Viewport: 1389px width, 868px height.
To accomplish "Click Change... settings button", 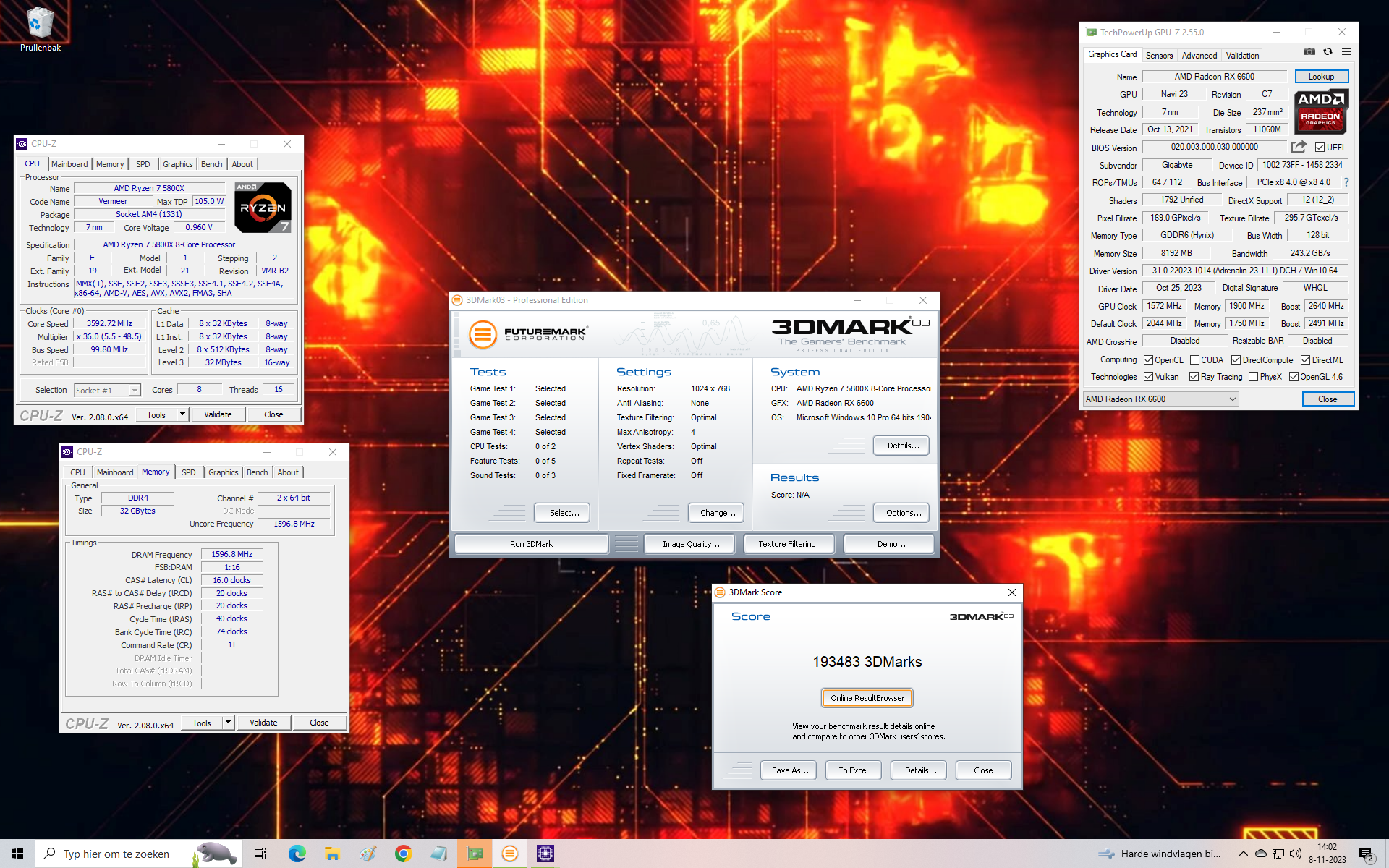I will point(717,513).
